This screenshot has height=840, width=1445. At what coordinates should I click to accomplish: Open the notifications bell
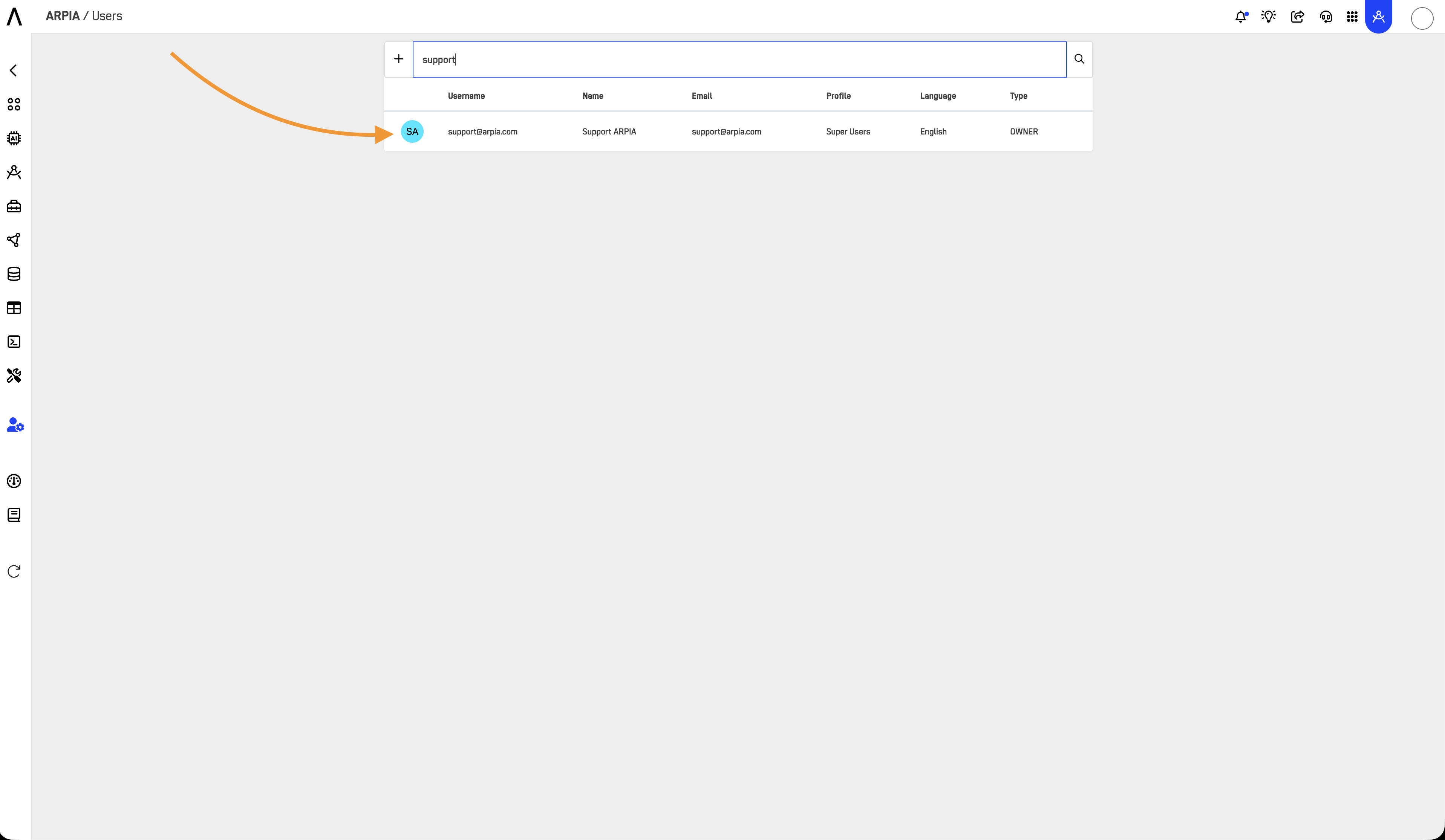coord(1241,17)
